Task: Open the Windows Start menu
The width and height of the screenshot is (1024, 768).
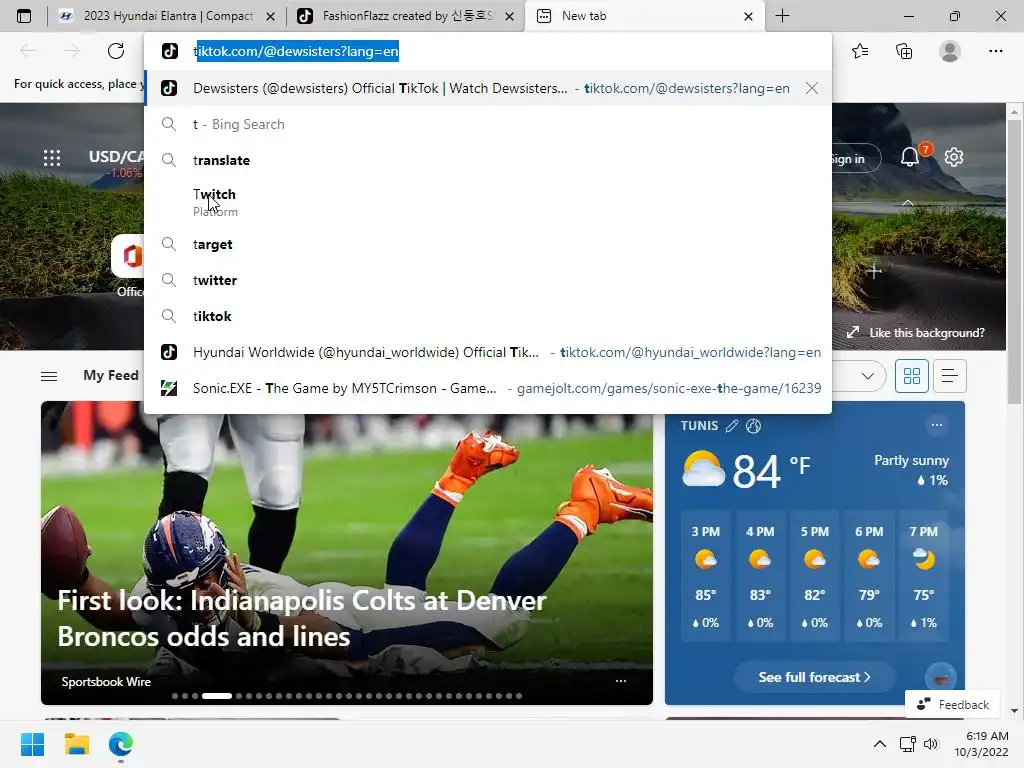Action: (32, 744)
